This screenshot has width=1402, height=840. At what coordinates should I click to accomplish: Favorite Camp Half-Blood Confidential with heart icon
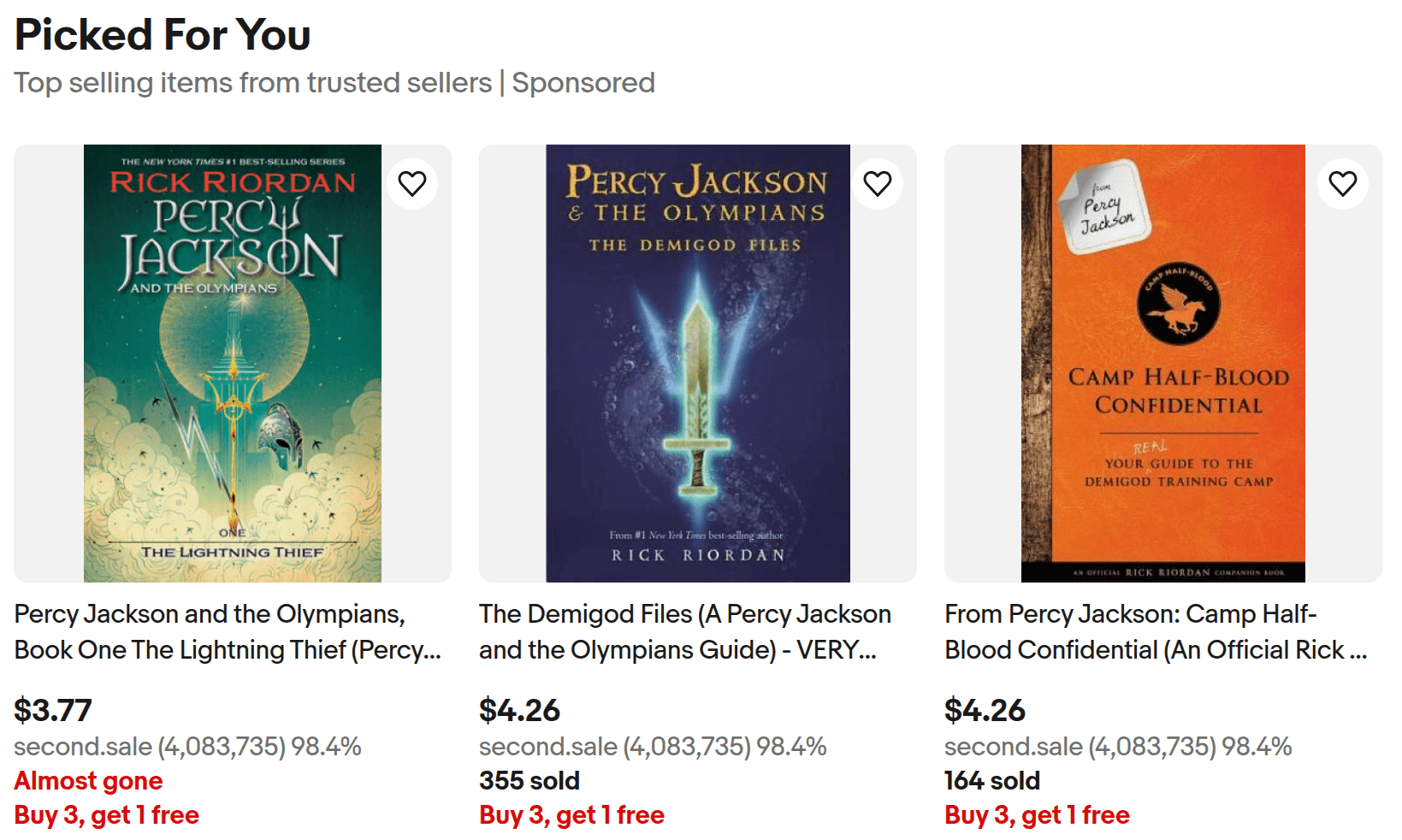tap(1343, 184)
